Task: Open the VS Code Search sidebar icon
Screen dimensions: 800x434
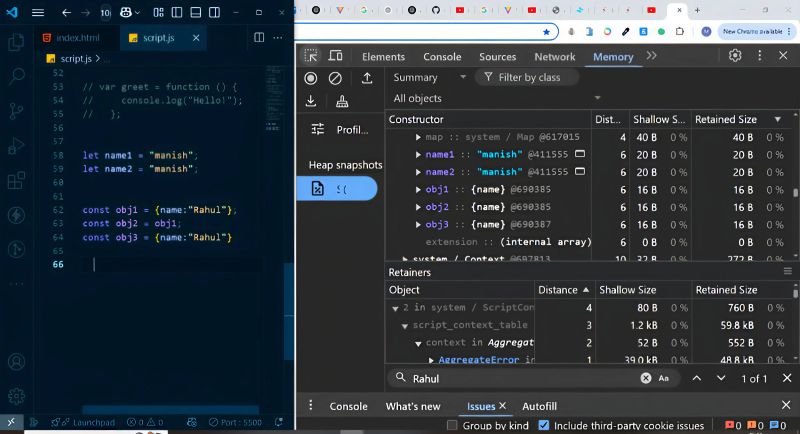Action: click(16, 77)
